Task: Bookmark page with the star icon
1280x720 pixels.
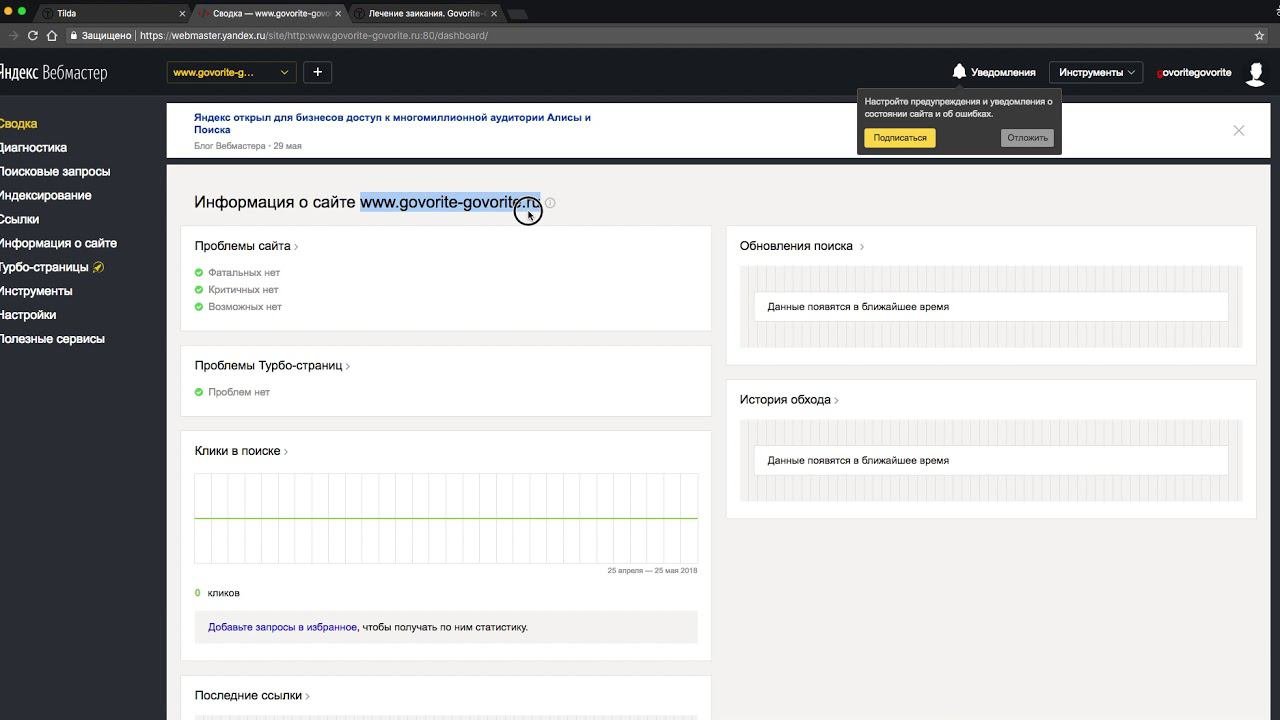Action: (x=1259, y=35)
